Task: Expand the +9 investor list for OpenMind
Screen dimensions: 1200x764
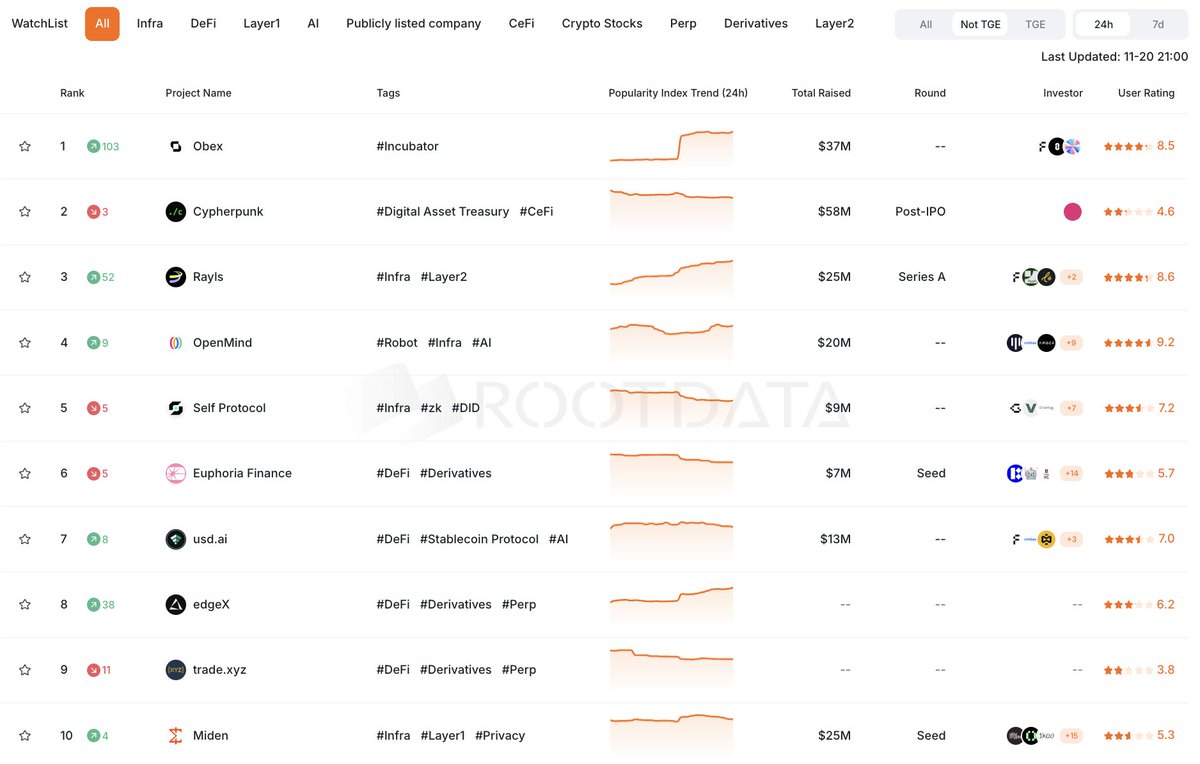Action: click(1071, 342)
